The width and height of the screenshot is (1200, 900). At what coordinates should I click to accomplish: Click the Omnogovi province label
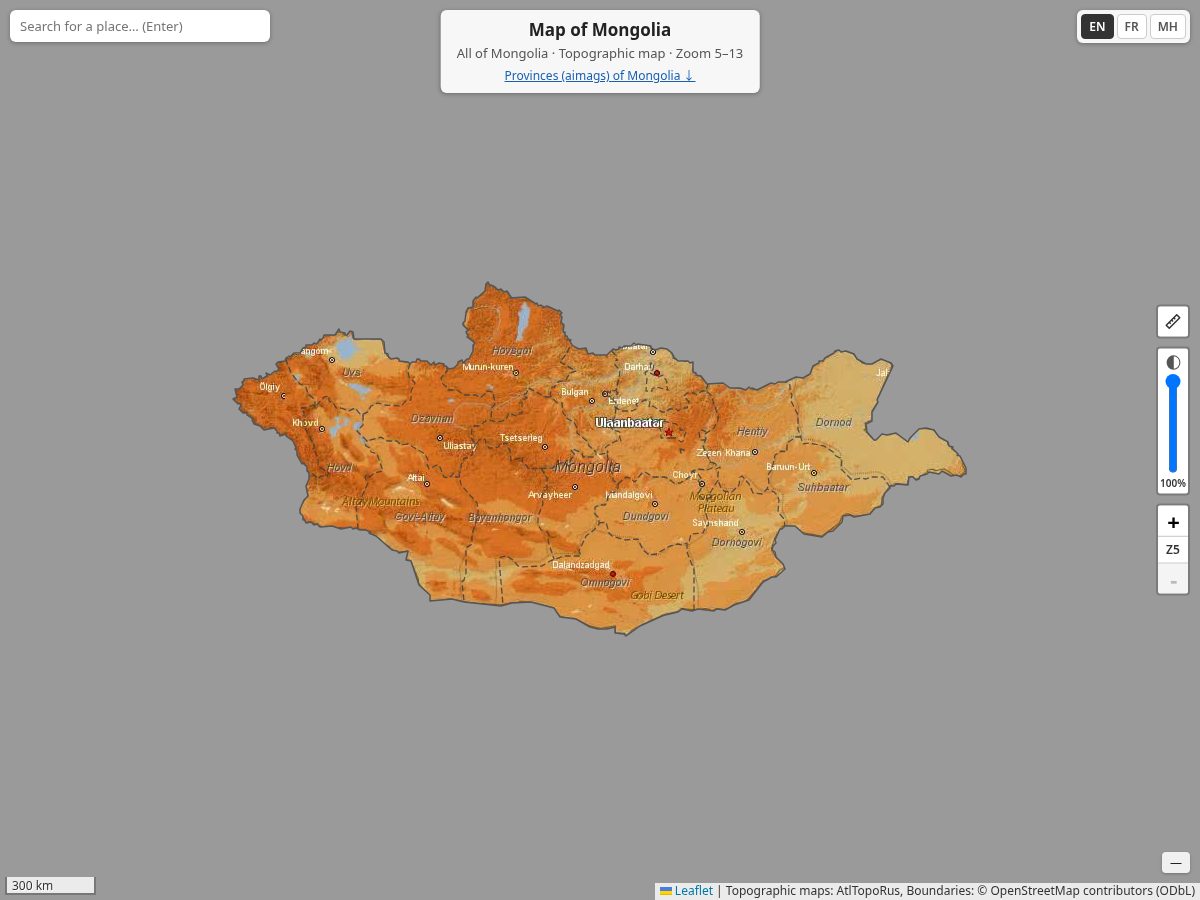[605, 582]
